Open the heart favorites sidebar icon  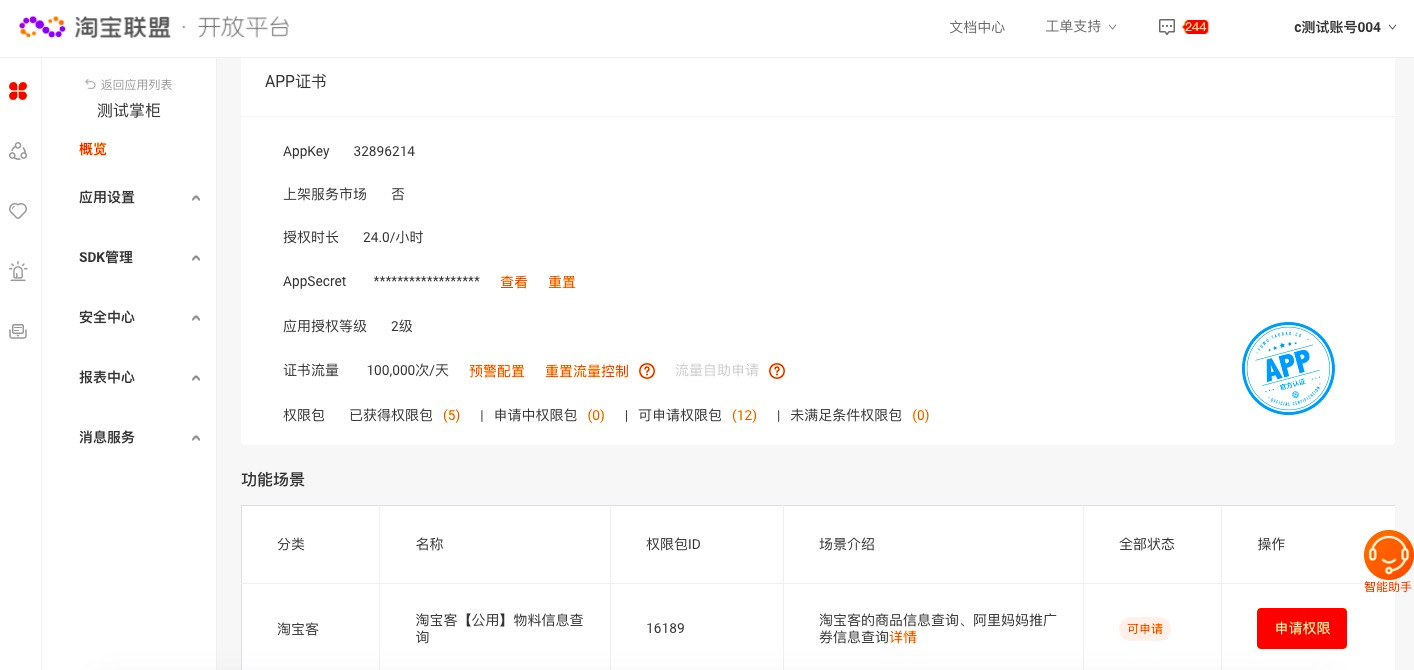tap(18, 211)
